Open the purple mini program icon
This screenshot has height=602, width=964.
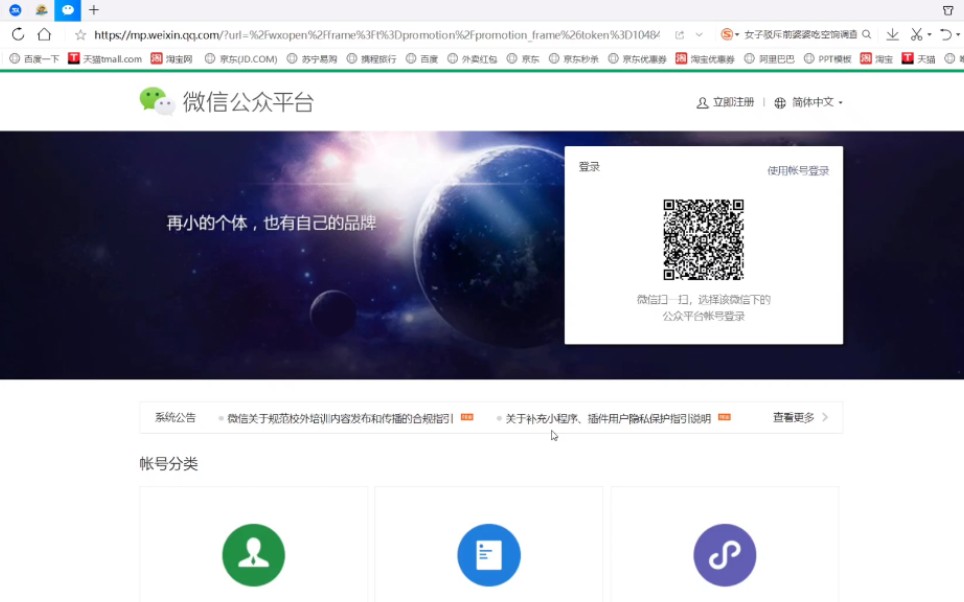click(x=724, y=554)
